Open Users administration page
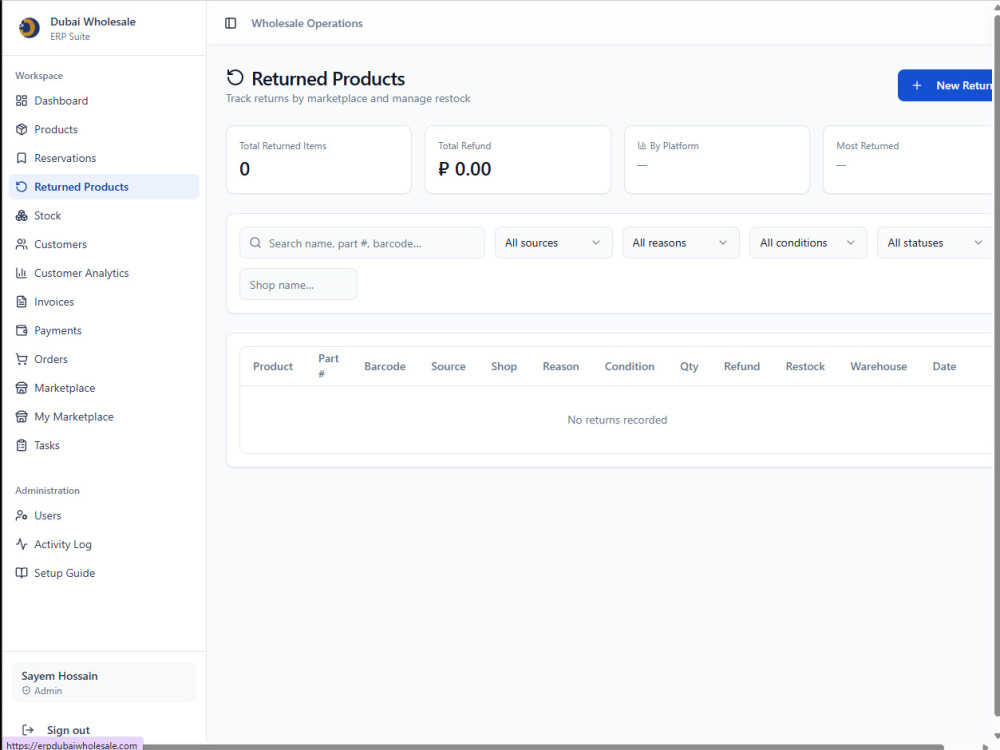The image size is (1000, 750). (104, 515)
